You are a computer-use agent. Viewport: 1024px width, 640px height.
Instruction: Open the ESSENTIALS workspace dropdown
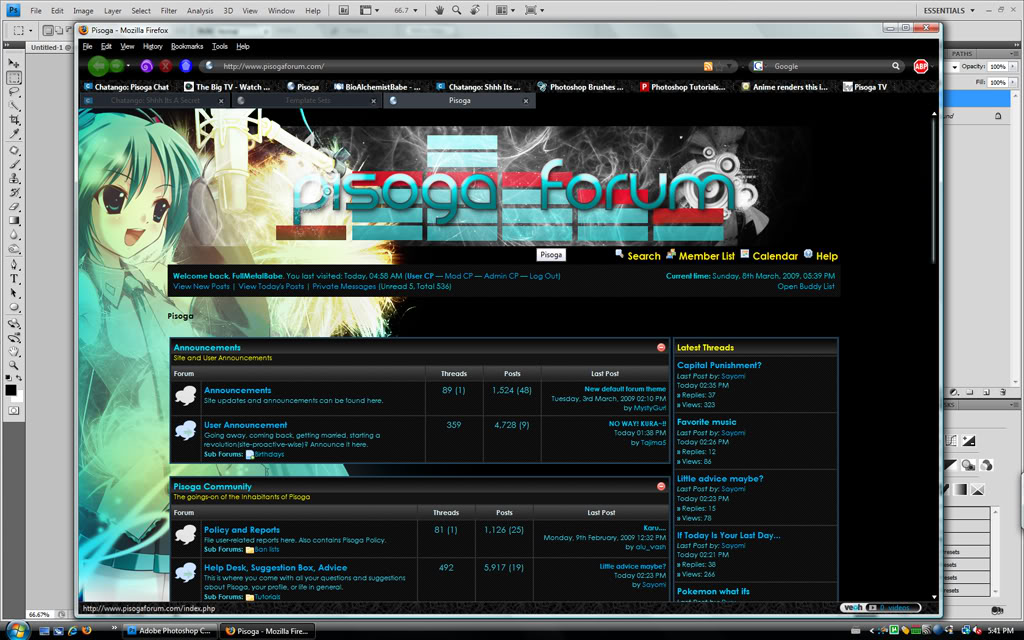point(949,10)
